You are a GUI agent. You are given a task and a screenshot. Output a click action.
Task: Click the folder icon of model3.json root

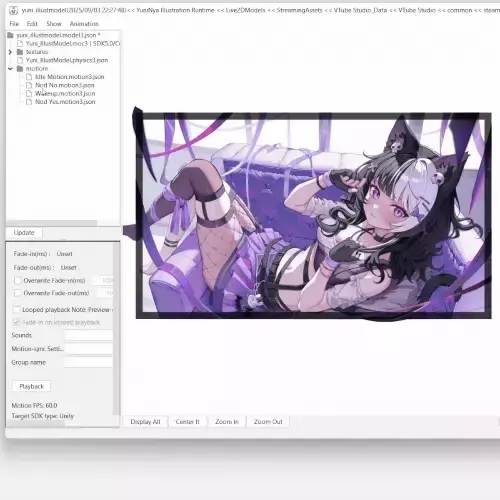pyautogui.click(x=10, y=35)
